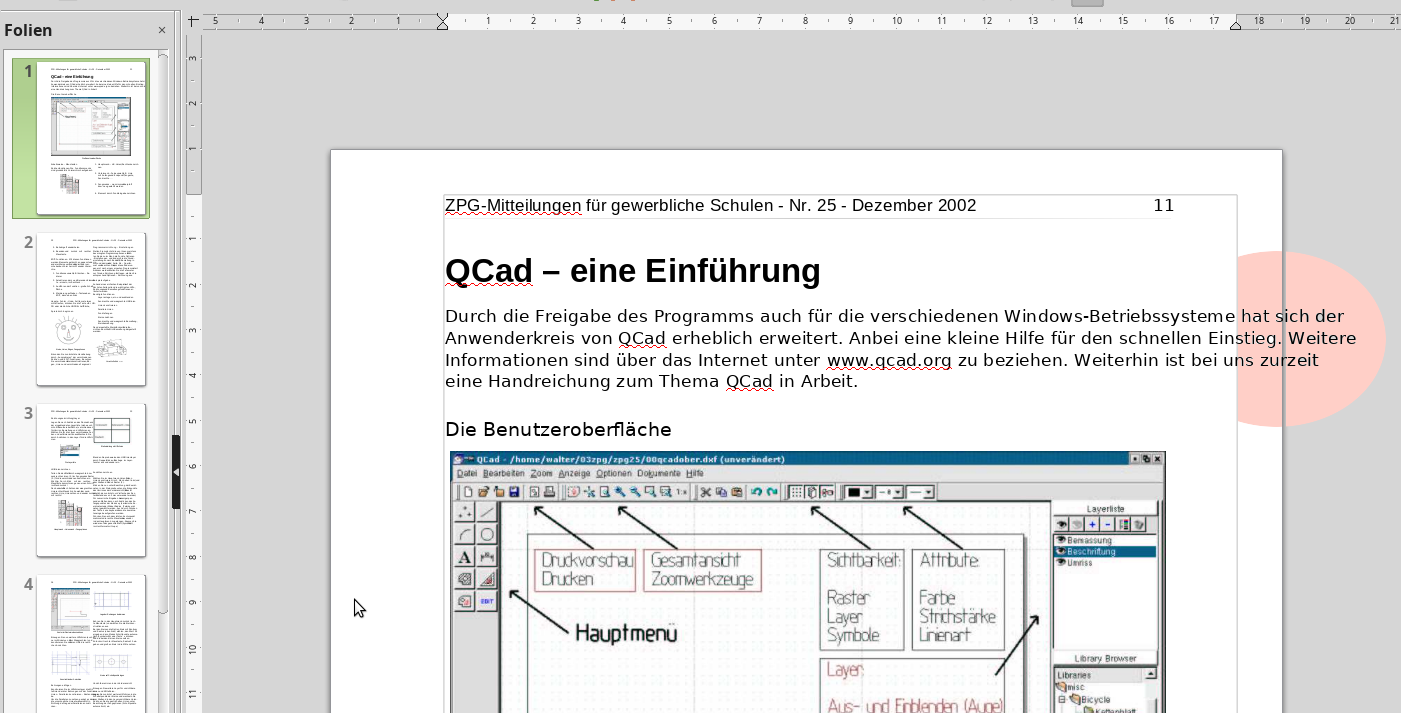This screenshot has width=1401, height=713.
Task: Click the ruler origin crosshair corner
Action: pos(193,20)
